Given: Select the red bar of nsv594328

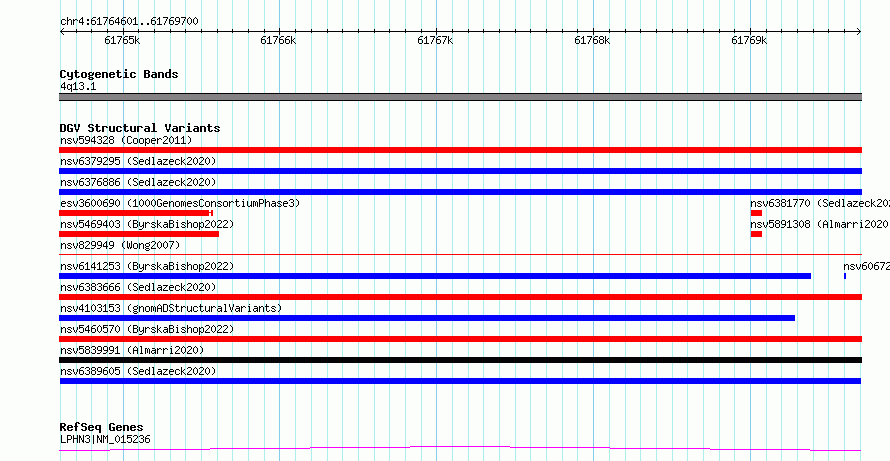Looking at the screenshot, I should point(460,150).
